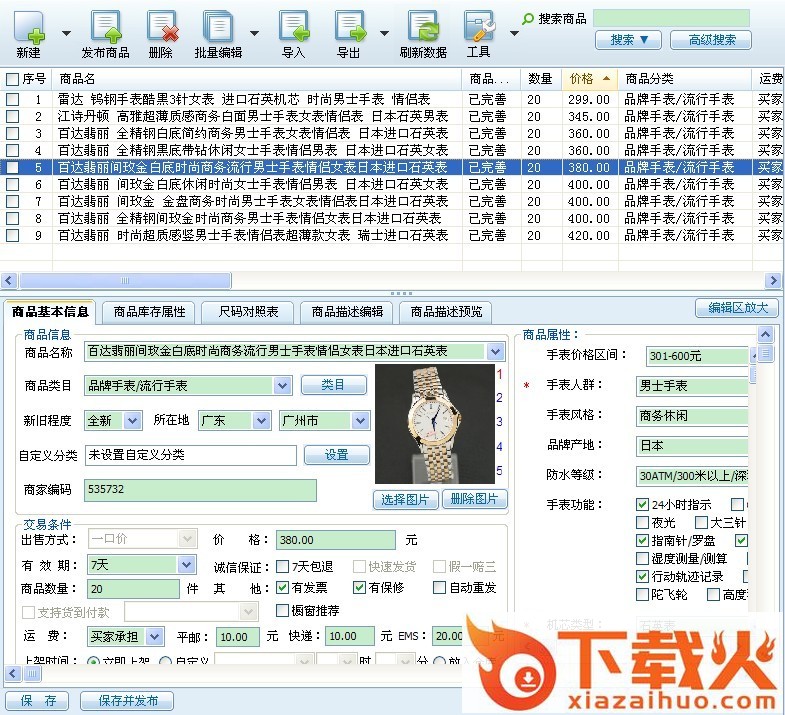Click the 导出 export icon

(348, 29)
